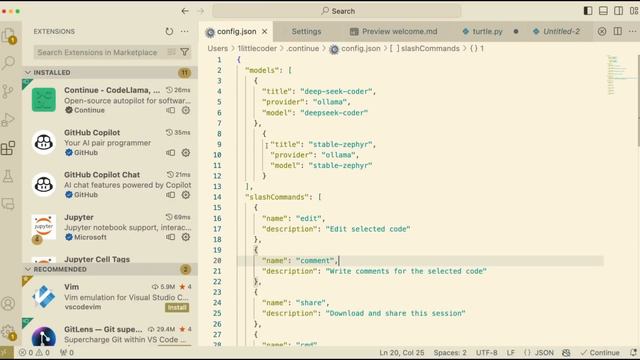640x360 pixels.
Task: Open the Manage gear in activity bar
Action: pyautogui.click(x=8, y=331)
